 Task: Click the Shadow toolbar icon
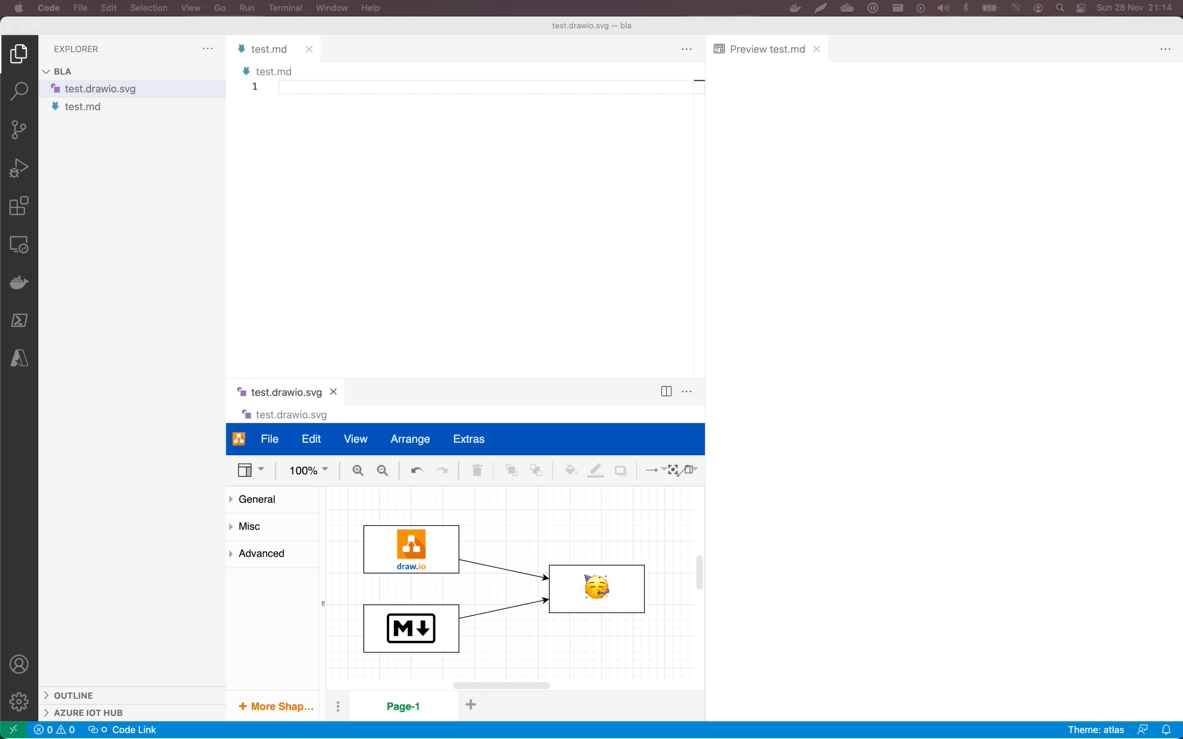point(620,471)
